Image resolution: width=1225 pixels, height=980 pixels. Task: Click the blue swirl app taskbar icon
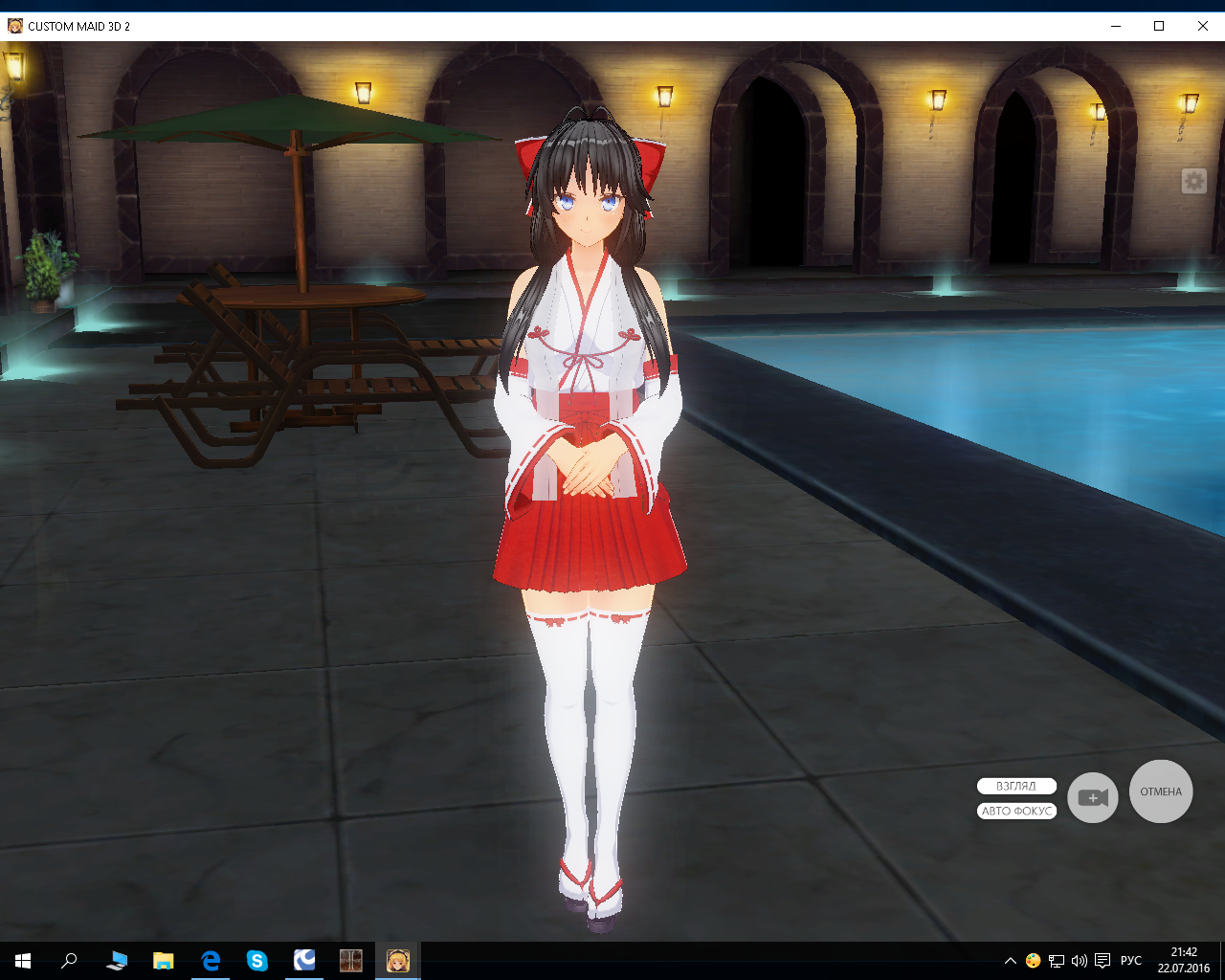[304, 961]
